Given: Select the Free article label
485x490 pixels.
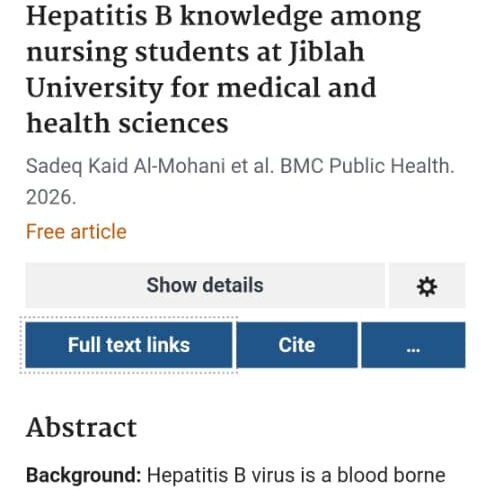Looking at the screenshot, I should coord(76,232).
